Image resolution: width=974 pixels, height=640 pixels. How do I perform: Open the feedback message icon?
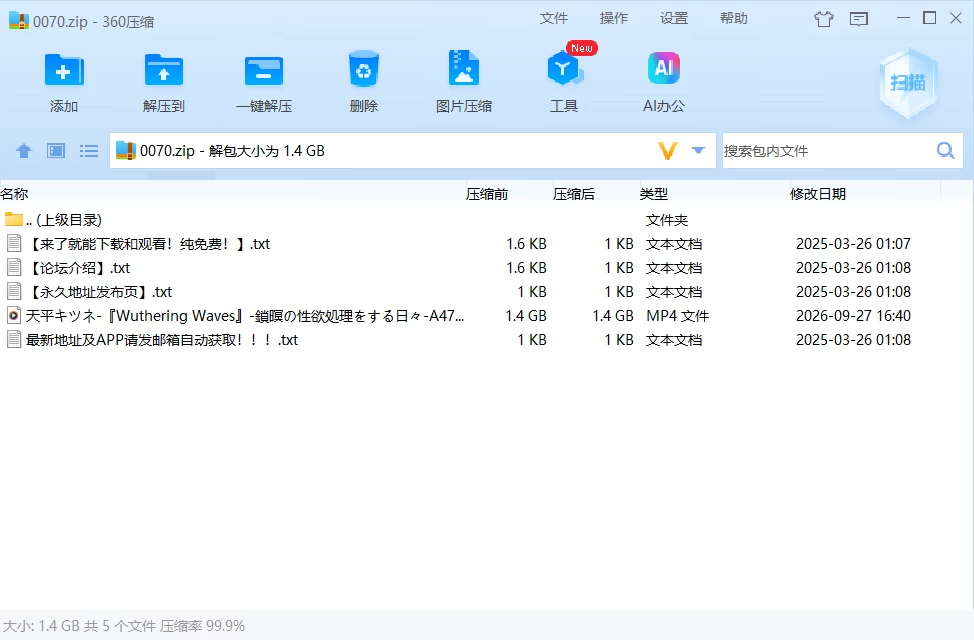coord(858,19)
